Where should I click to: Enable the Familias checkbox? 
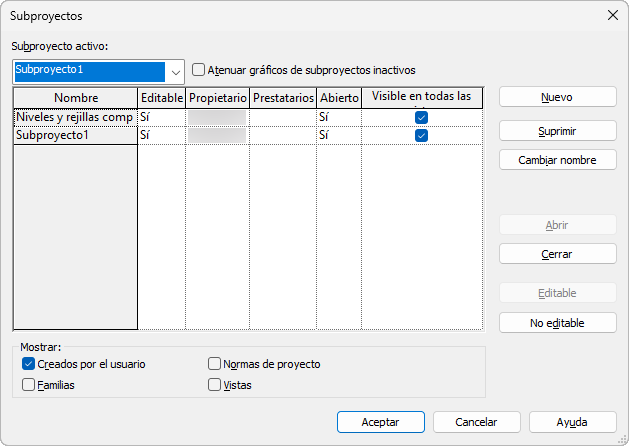(28, 384)
